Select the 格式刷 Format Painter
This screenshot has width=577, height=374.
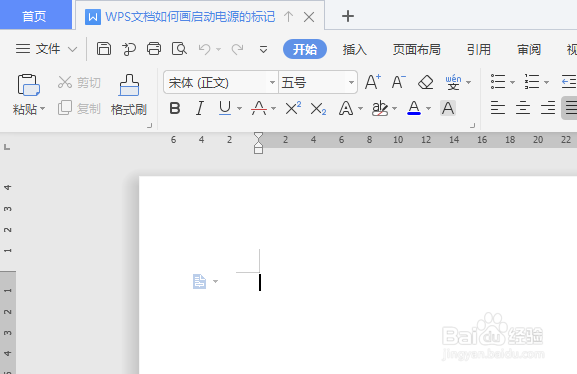pos(129,95)
